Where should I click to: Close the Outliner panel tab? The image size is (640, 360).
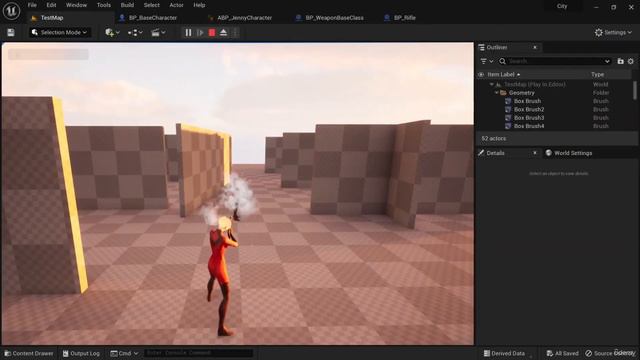[x=535, y=48]
